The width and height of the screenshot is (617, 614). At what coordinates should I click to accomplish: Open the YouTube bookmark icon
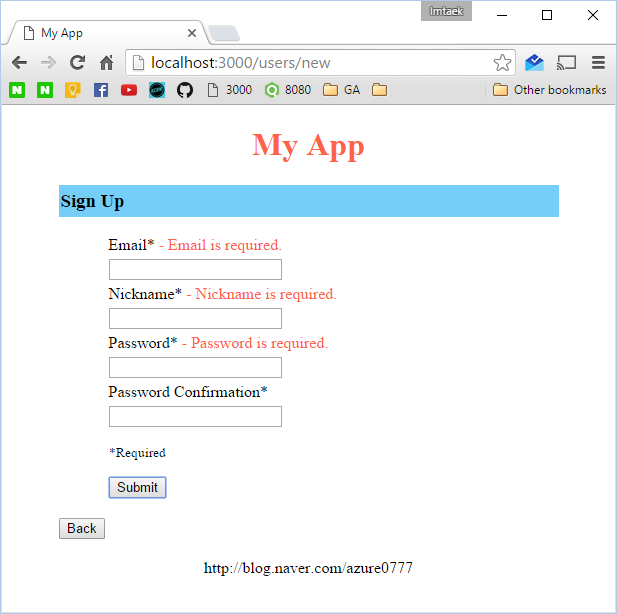click(129, 90)
